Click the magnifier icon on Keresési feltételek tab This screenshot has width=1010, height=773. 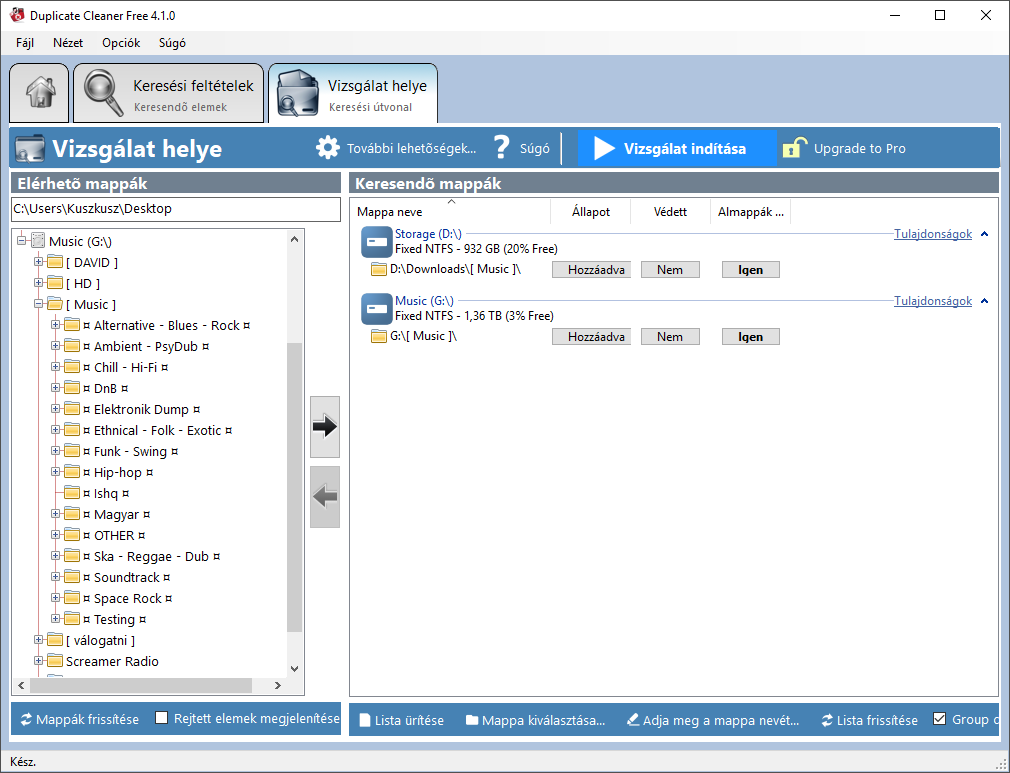[103, 93]
